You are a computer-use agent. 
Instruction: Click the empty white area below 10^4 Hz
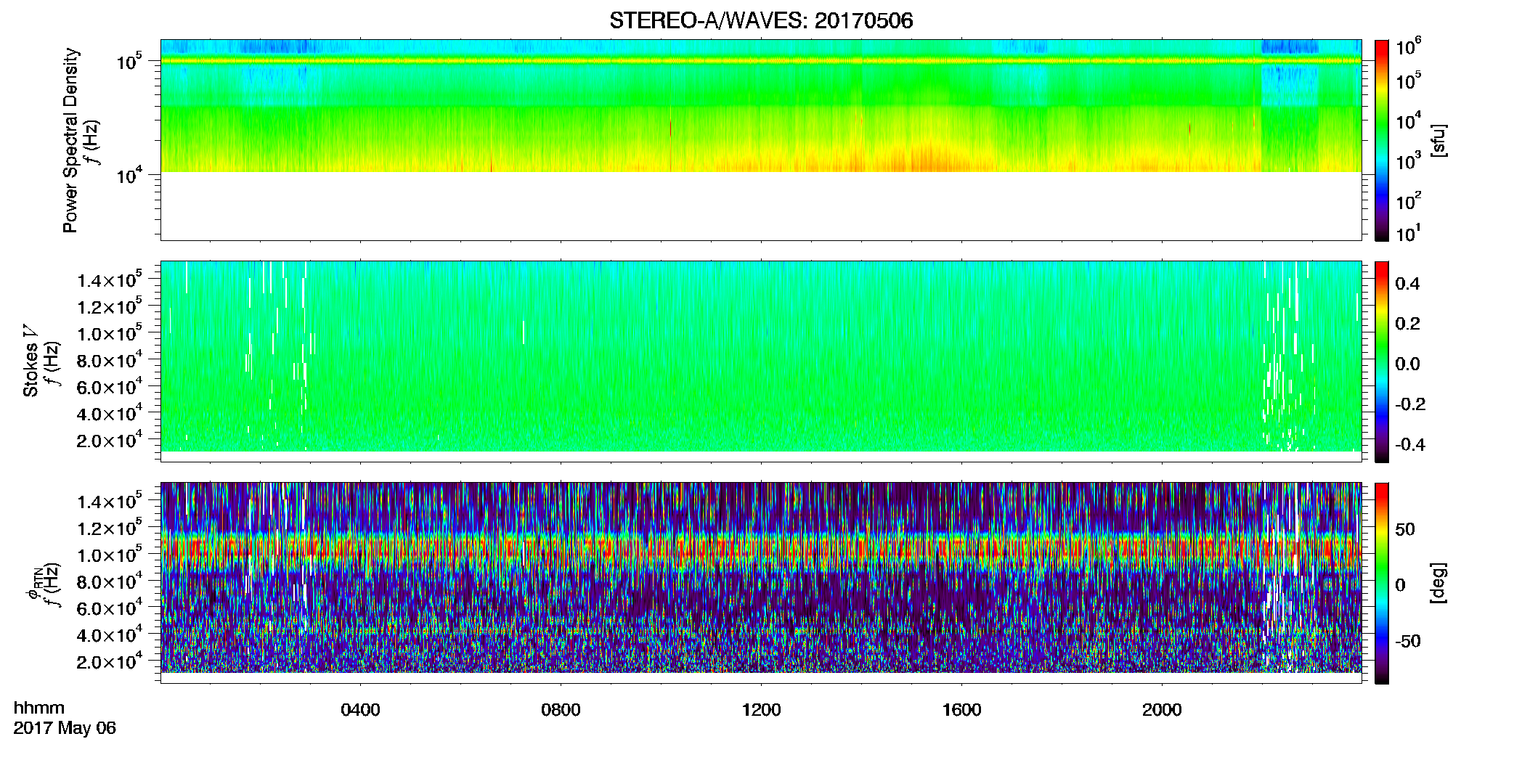click(760, 206)
